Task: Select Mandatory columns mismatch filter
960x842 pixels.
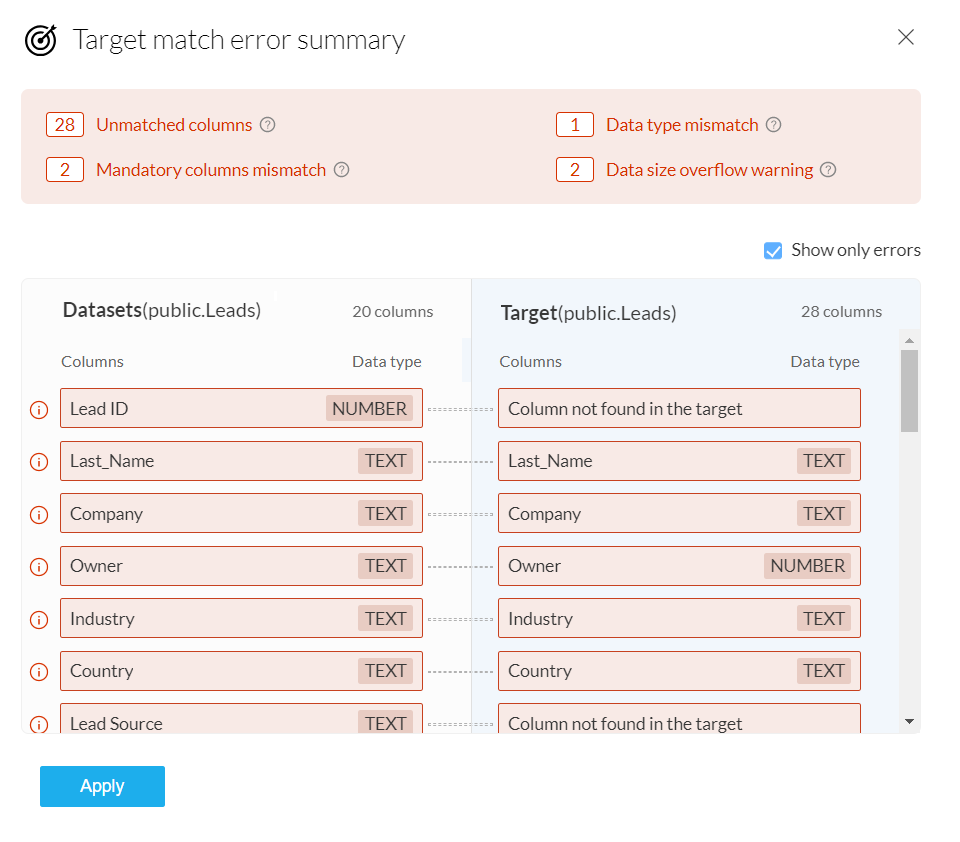Action: (211, 170)
